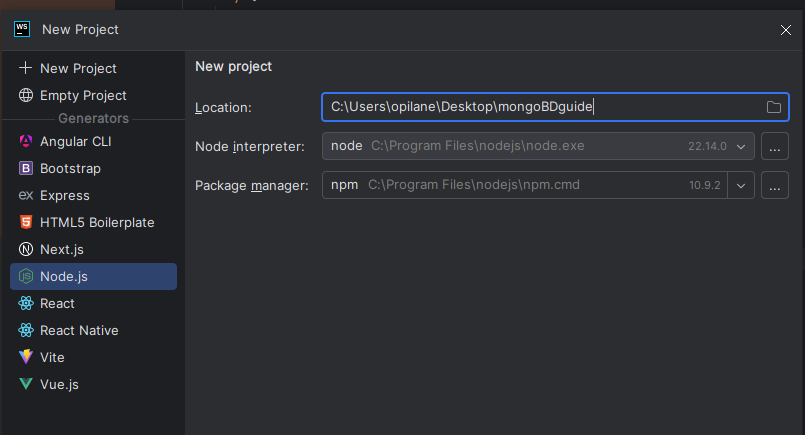Choose Empty Project option
Screen dimensions: 805x435
[83, 95]
